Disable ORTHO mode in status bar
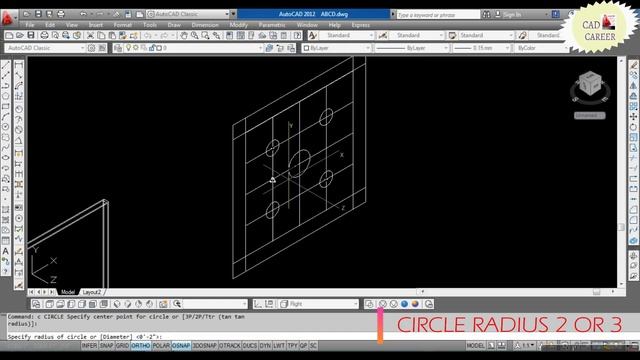Image resolution: width=640 pixels, height=360 pixels. click(x=141, y=346)
